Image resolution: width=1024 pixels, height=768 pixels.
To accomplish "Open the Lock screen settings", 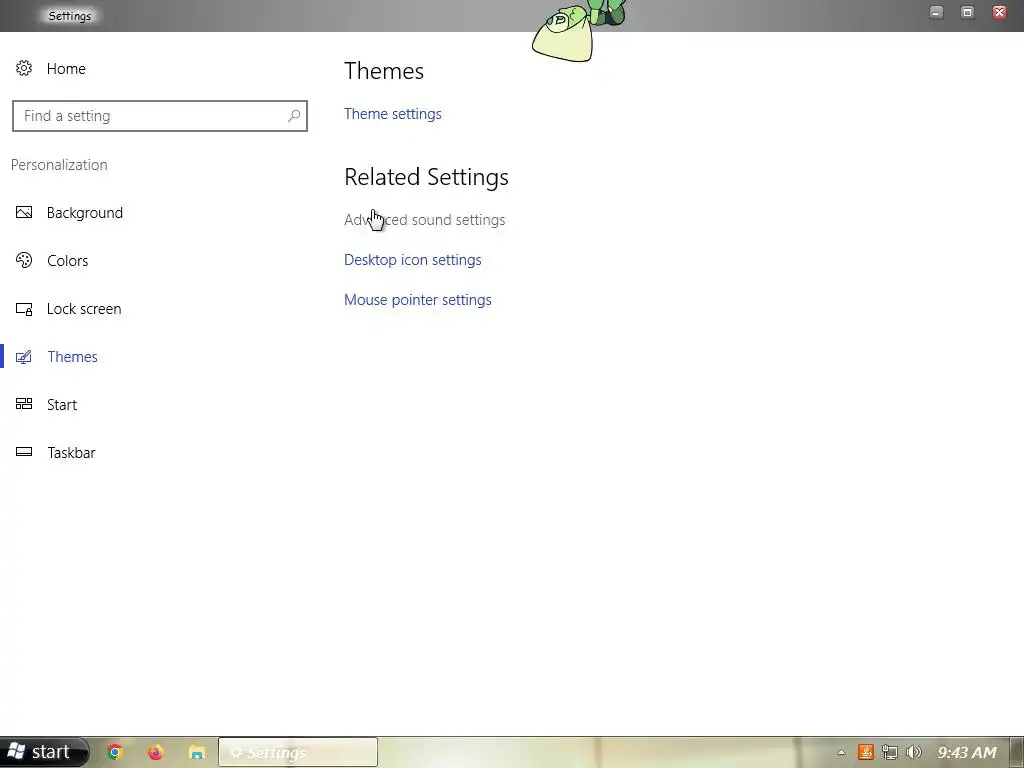I will 84,309.
